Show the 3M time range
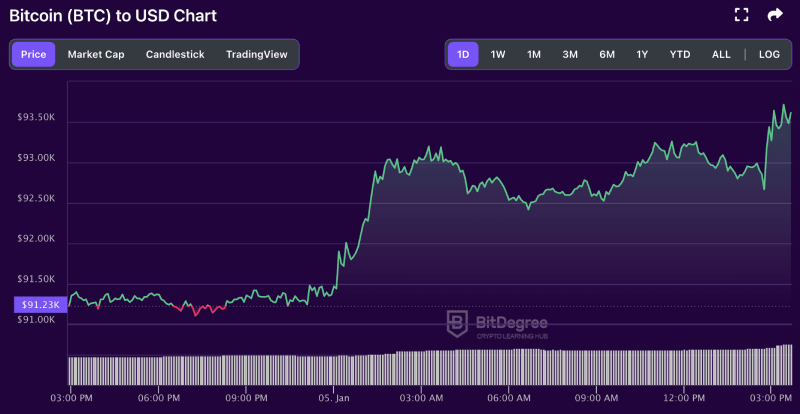The height and width of the screenshot is (414, 800). [x=570, y=55]
